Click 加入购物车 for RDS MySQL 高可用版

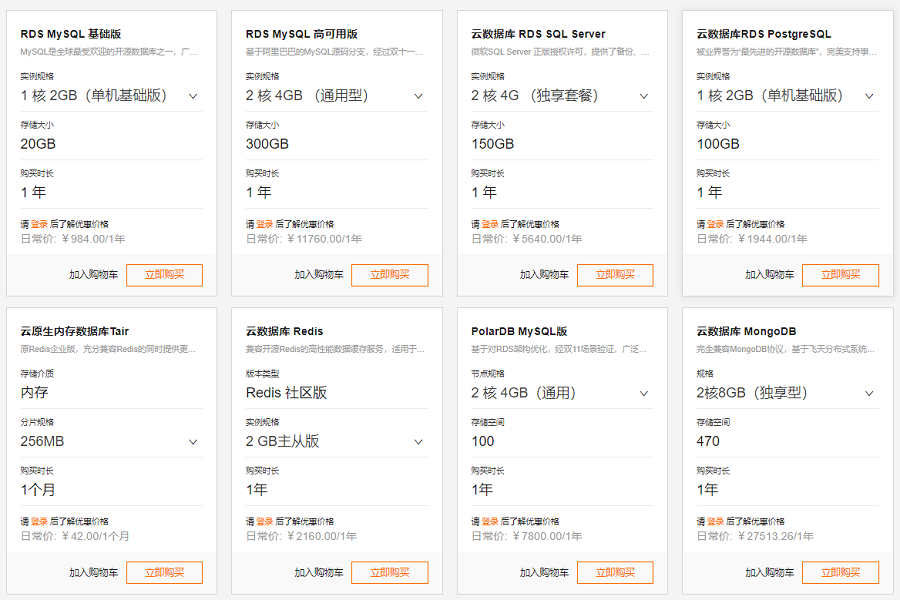click(319, 275)
